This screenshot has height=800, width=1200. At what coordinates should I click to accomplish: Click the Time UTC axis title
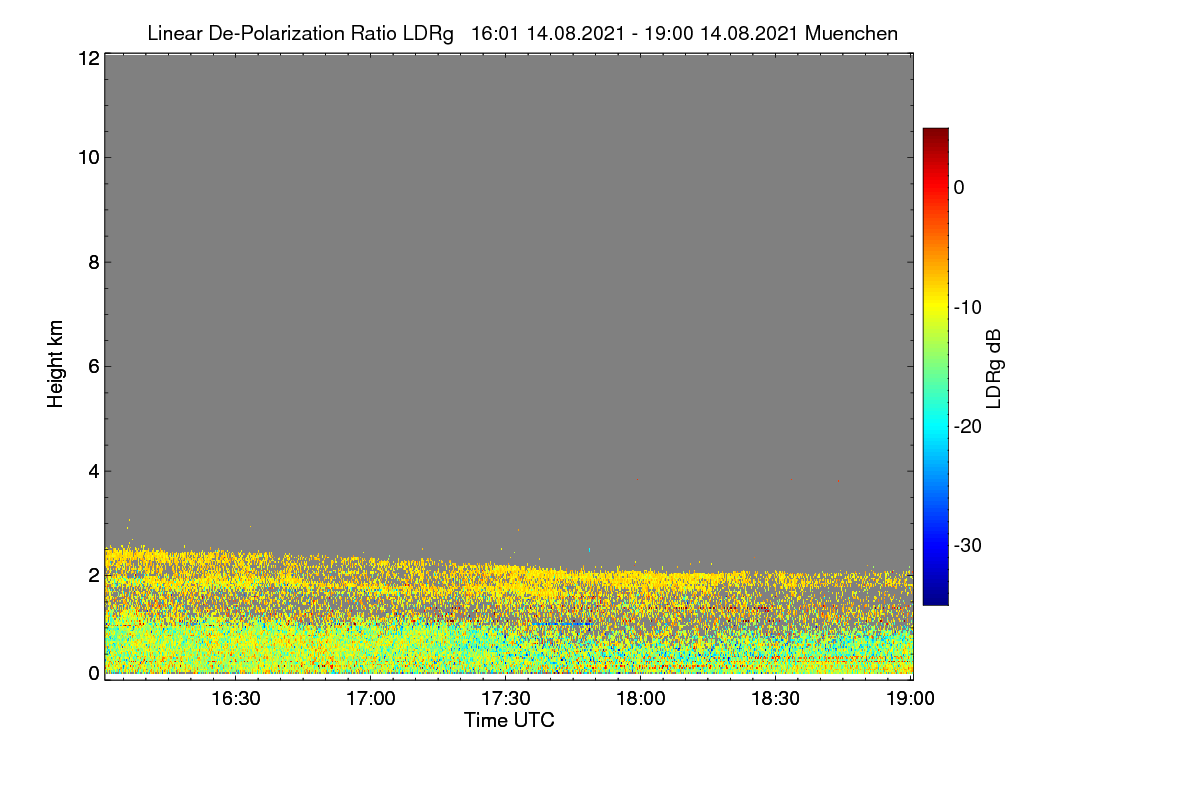[x=509, y=720]
